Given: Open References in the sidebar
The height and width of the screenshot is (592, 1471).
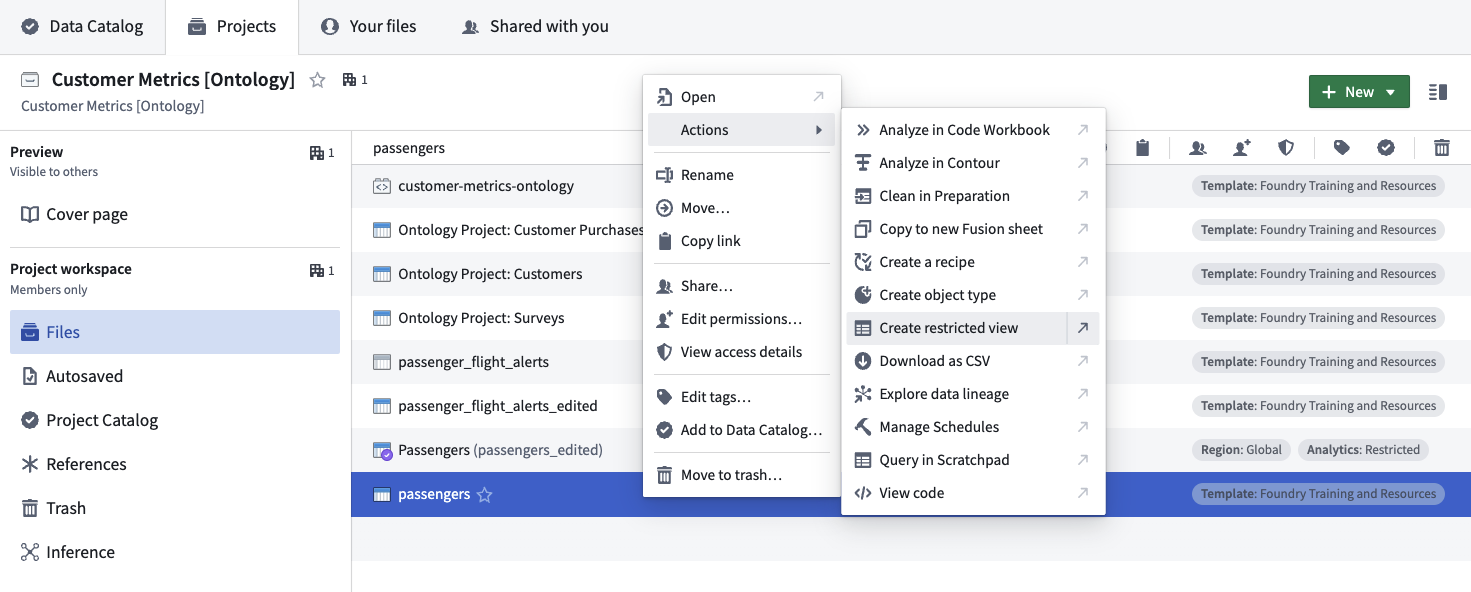Looking at the screenshot, I should 175,464.
